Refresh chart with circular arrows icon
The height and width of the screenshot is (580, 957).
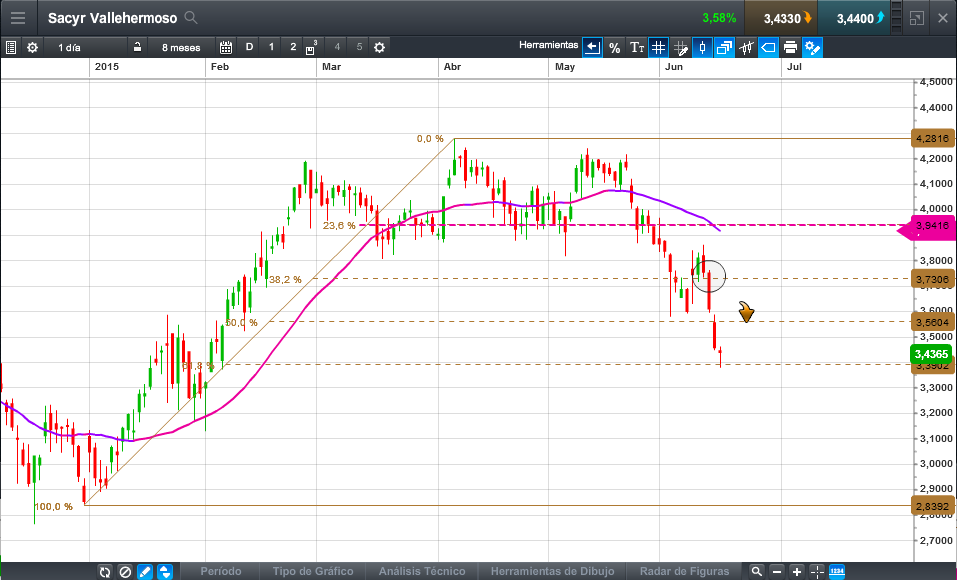tap(105, 571)
